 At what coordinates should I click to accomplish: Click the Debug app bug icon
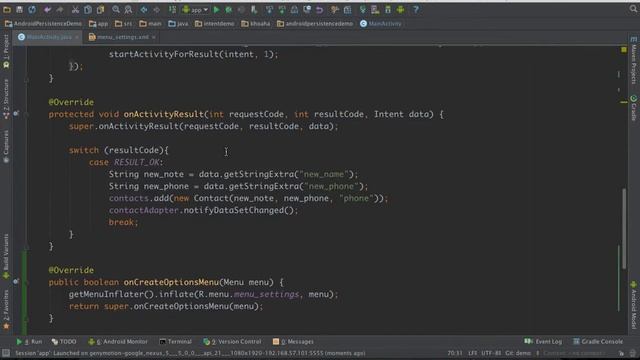click(229, 9)
